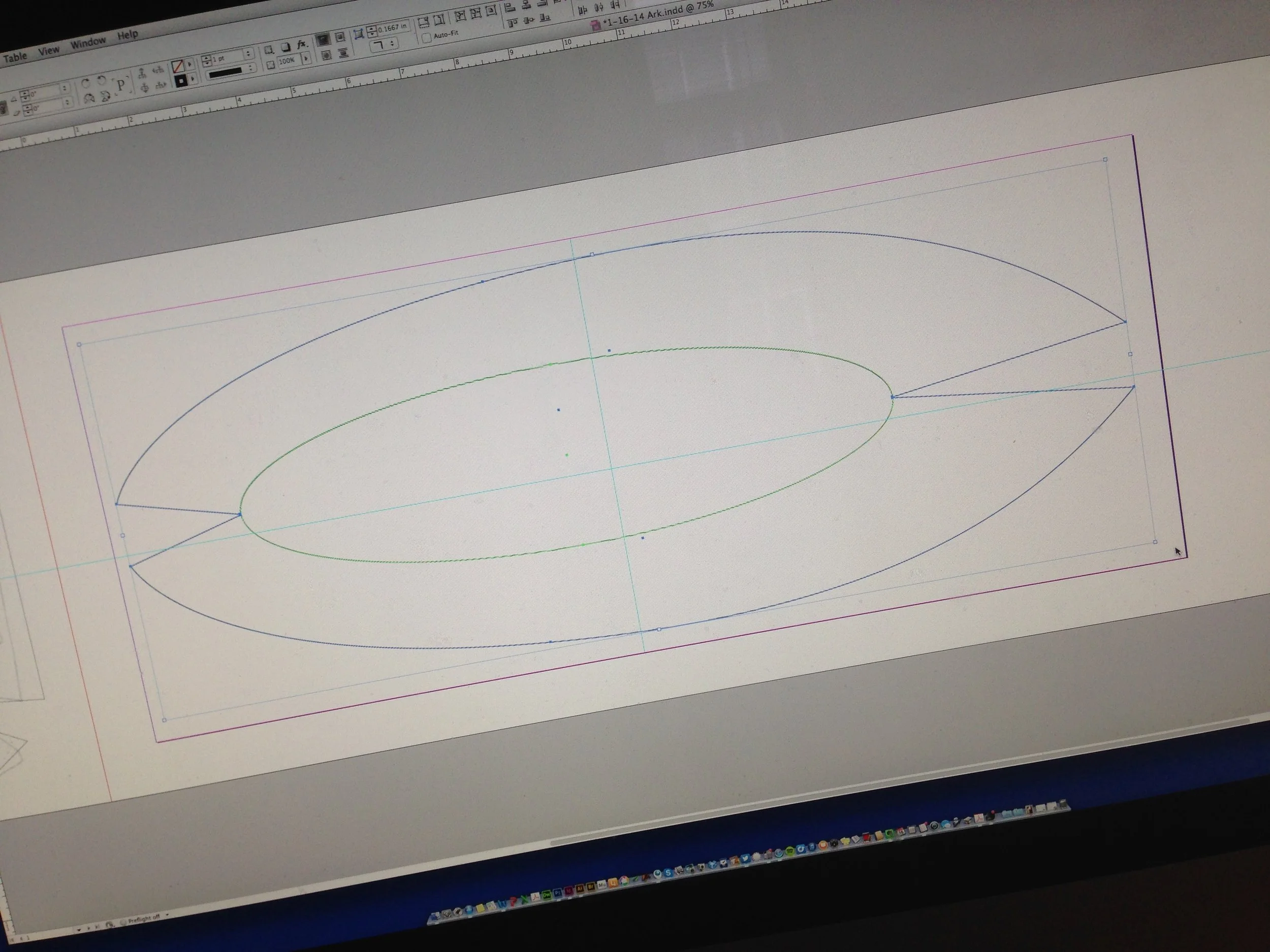
Task: Open Illustrator from the Dock
Action: [580, 889]
